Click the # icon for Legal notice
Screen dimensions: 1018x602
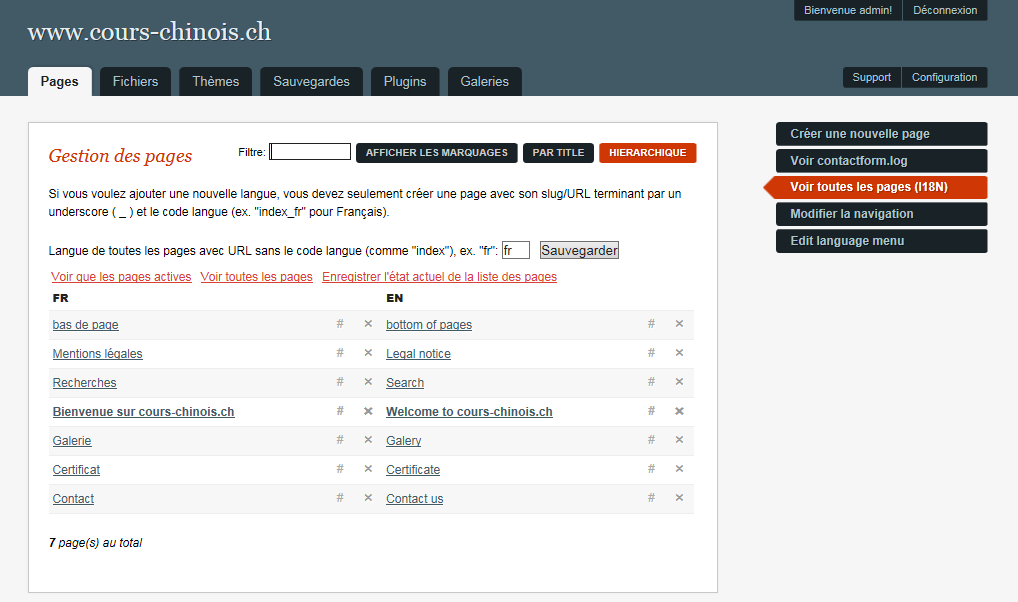pos(651,353)
